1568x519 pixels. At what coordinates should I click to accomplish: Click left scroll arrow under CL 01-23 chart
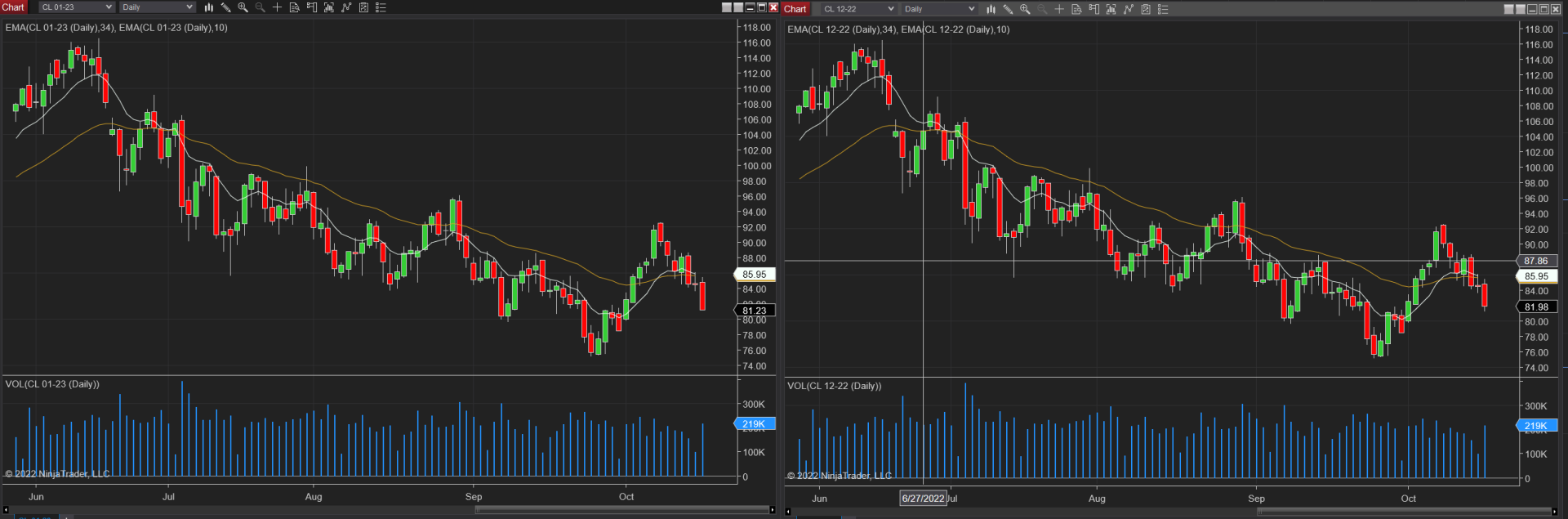pos(5,510)
